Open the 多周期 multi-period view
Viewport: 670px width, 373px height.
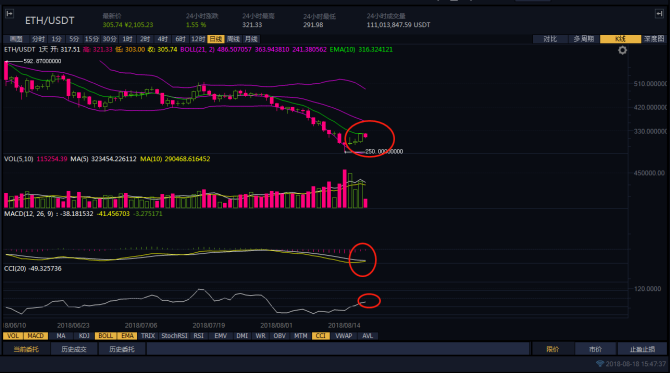tap(584, 39)
